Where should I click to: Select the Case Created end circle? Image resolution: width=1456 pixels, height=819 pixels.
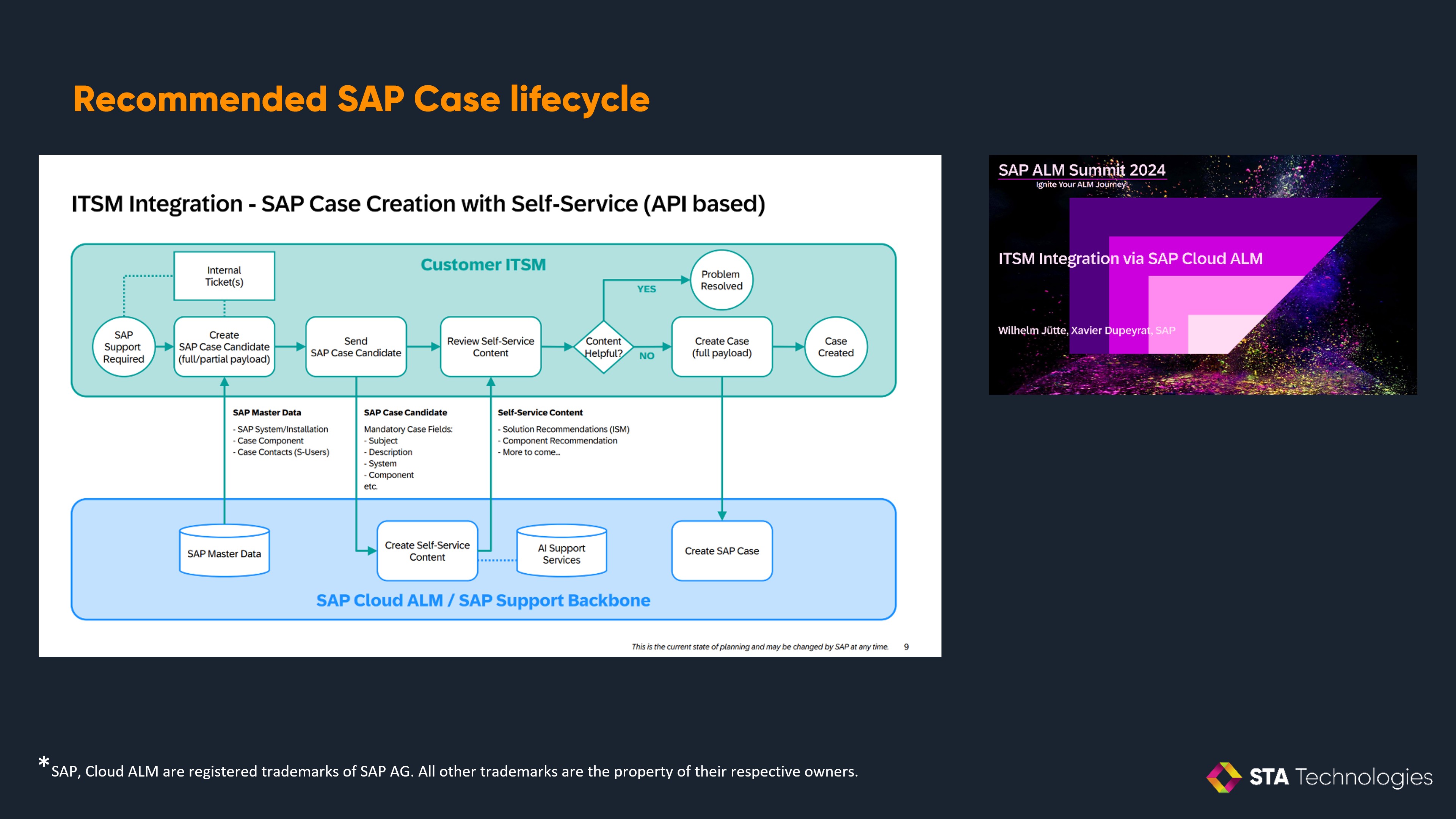(835, 347)
